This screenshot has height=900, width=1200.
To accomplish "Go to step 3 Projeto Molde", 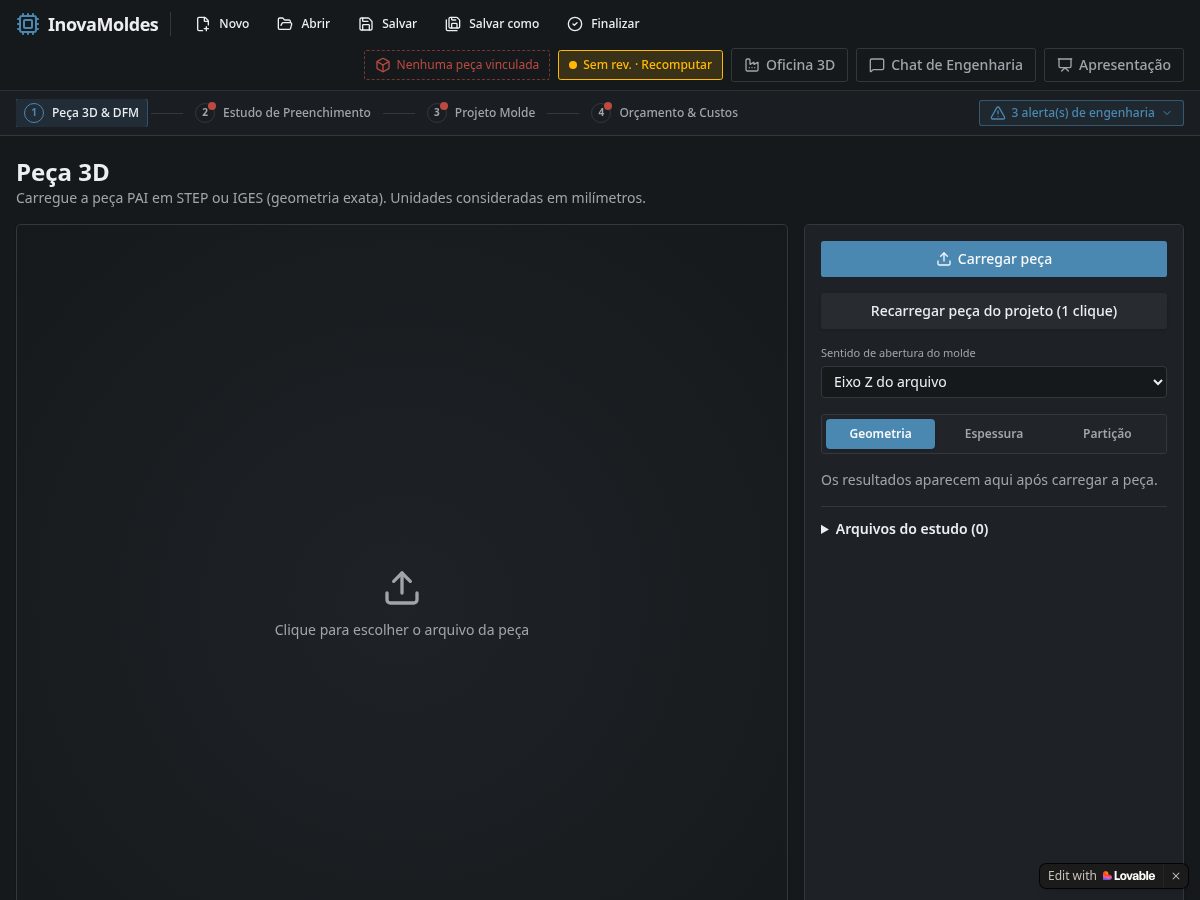I will pyautogui.click(x=481, y=113).
